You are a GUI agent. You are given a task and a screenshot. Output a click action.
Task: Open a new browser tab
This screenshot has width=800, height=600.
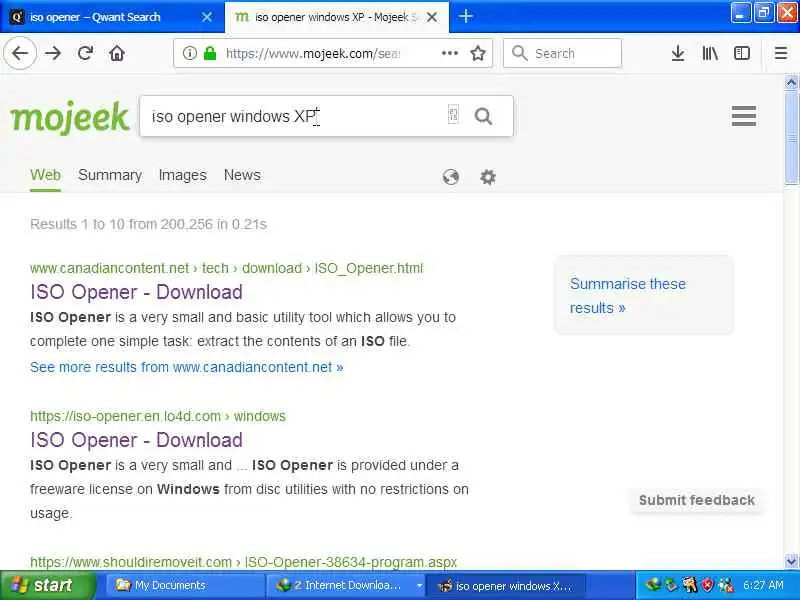465,16
